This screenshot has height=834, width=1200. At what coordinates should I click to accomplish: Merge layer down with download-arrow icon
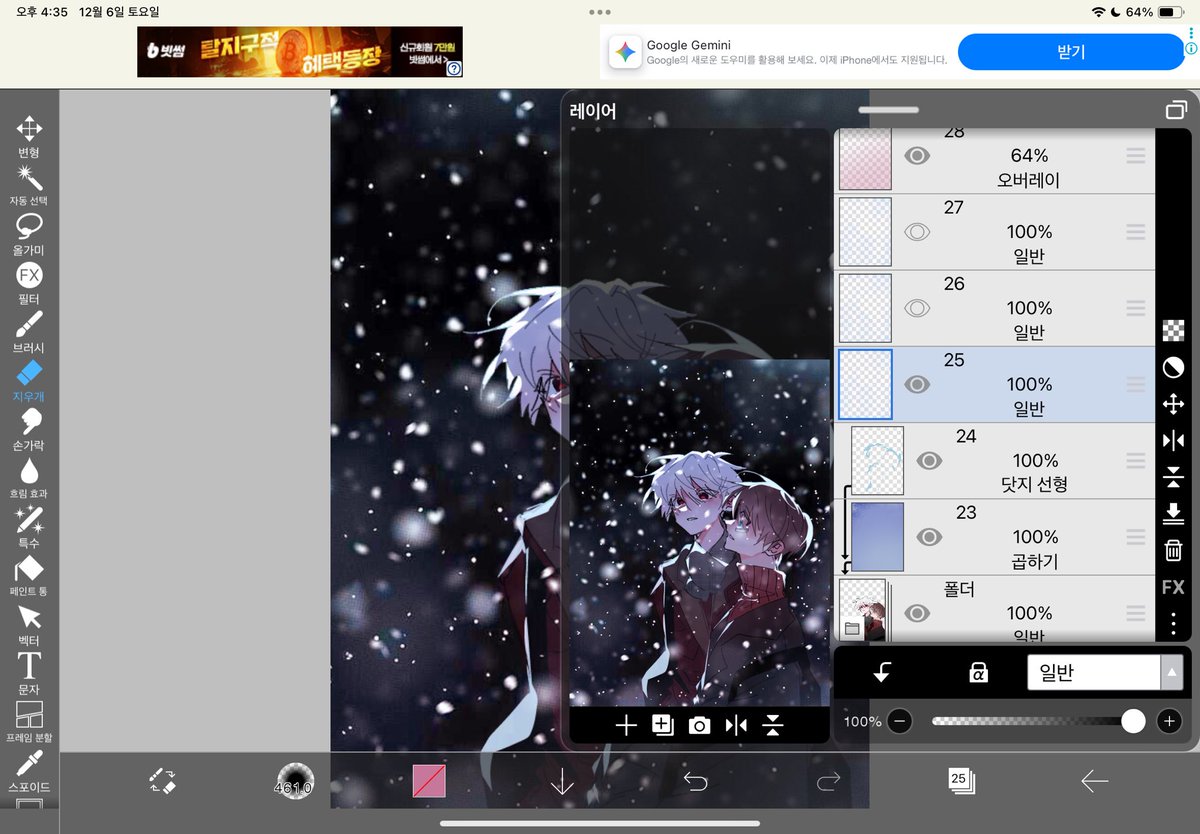[1174, 514]
